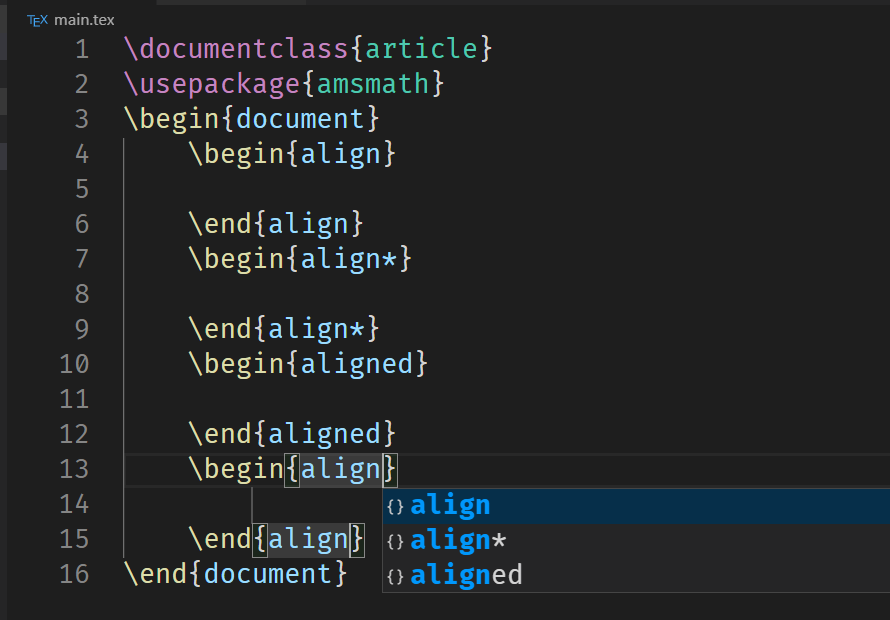Click line number 7 in the gutter
The height and width of the screenshot is (620, 890).
click(82, 259)
